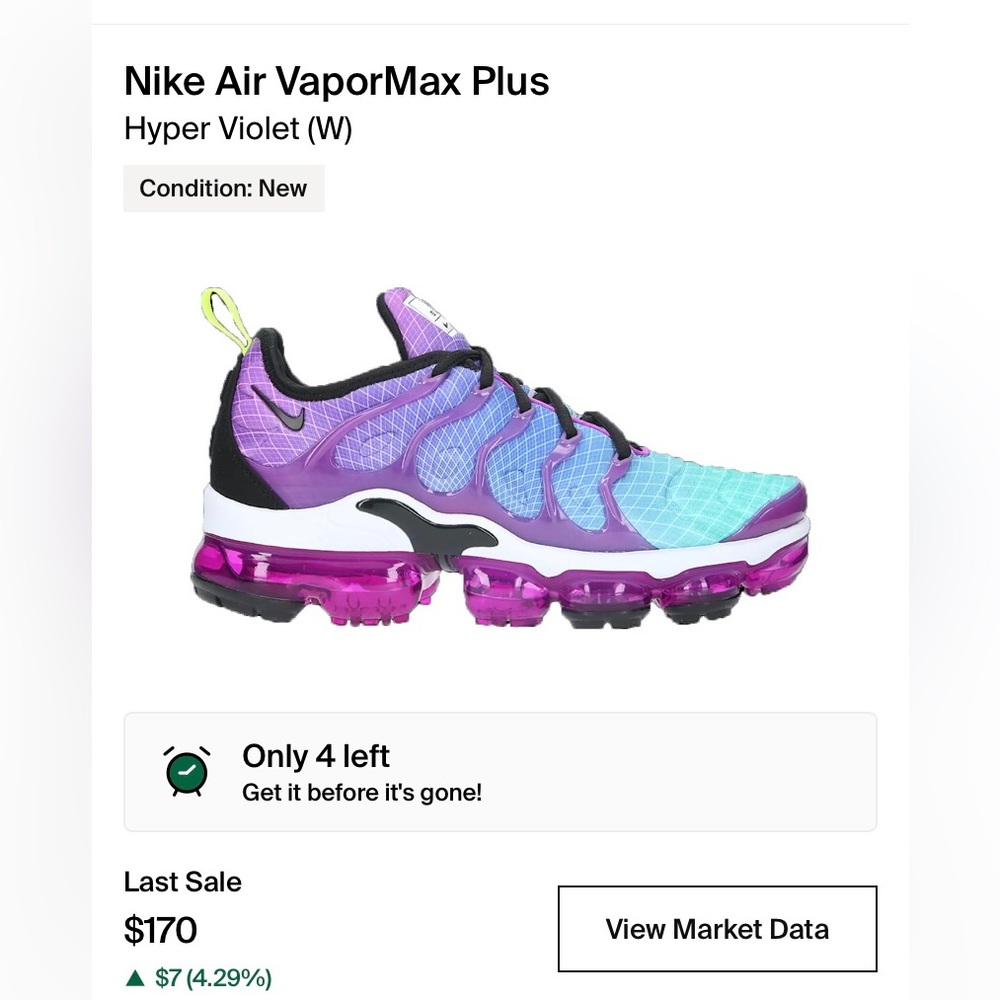Select the 'Get it before it's gone!' text
Viewport: 1000px width, 1000px height.
pyautogui.click(x=362, y=793)
